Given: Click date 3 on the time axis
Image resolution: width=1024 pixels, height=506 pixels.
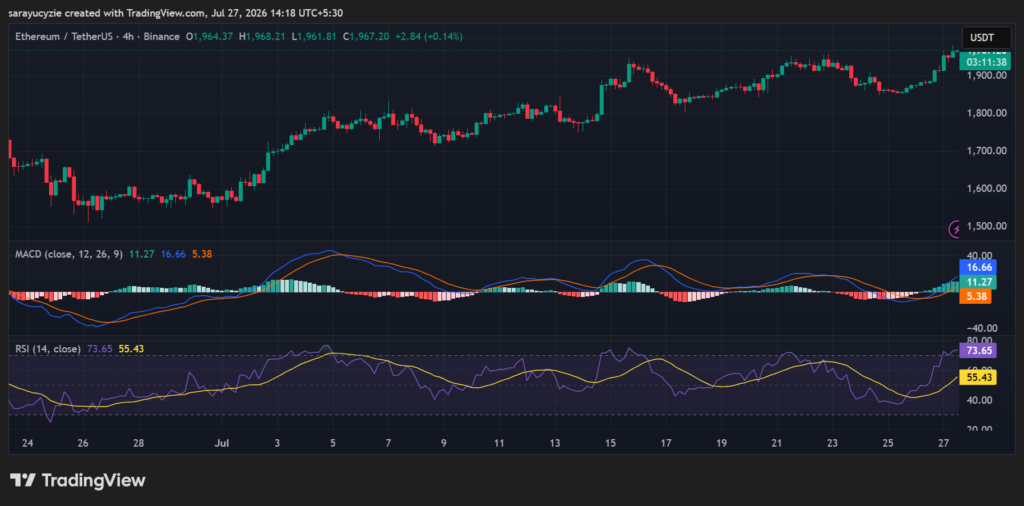Looking at the screenshot, I should coord(278,443).
